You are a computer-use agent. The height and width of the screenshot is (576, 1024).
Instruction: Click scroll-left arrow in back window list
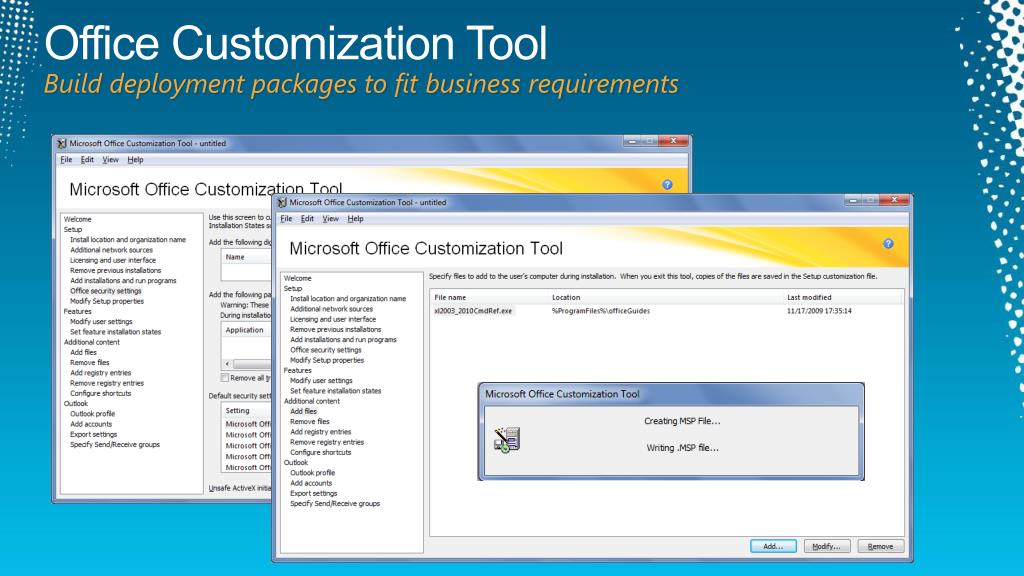point(227,364)
